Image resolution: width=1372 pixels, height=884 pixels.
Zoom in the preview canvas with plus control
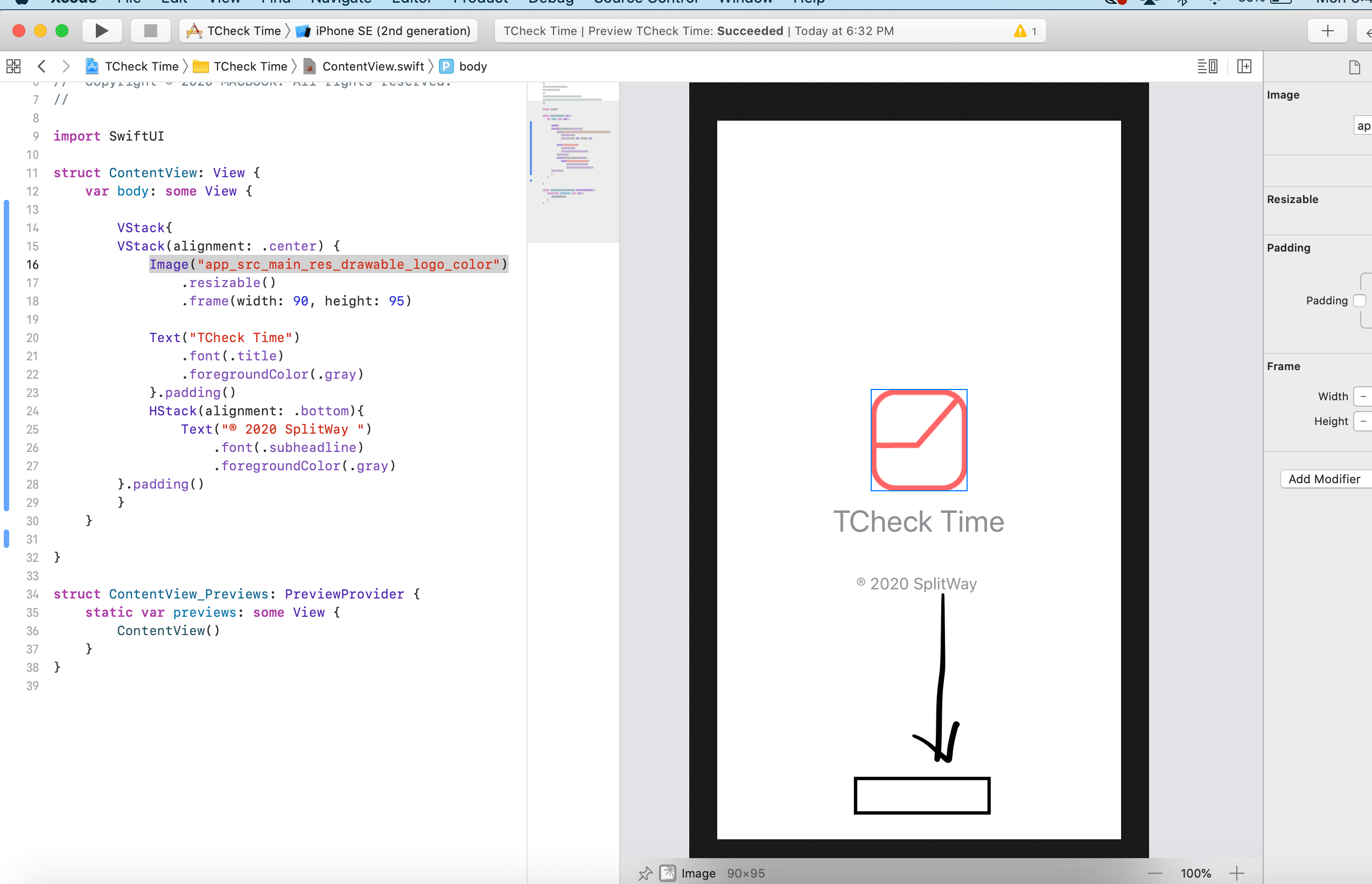click(1238, 873)
